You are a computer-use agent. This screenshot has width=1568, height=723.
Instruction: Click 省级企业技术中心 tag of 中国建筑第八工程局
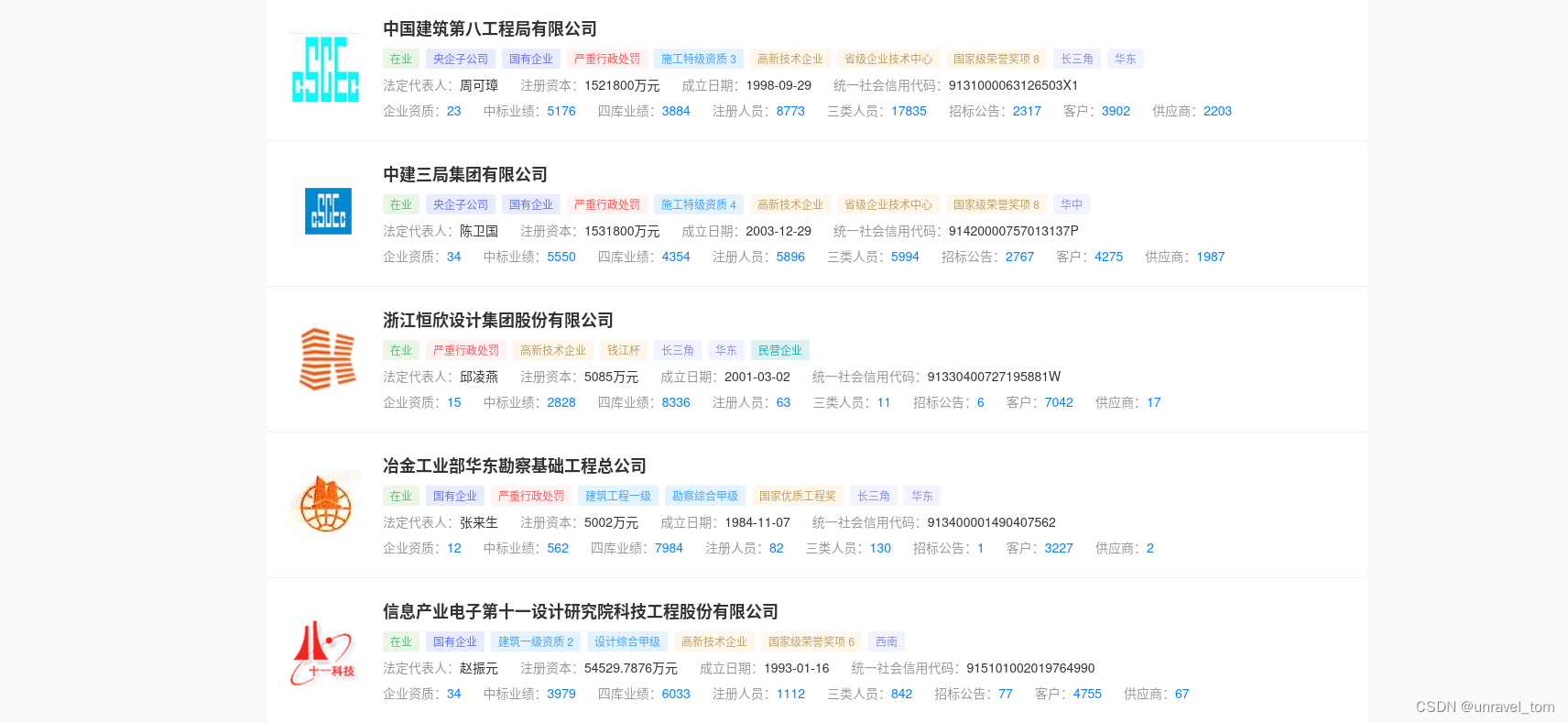(888, 59)
